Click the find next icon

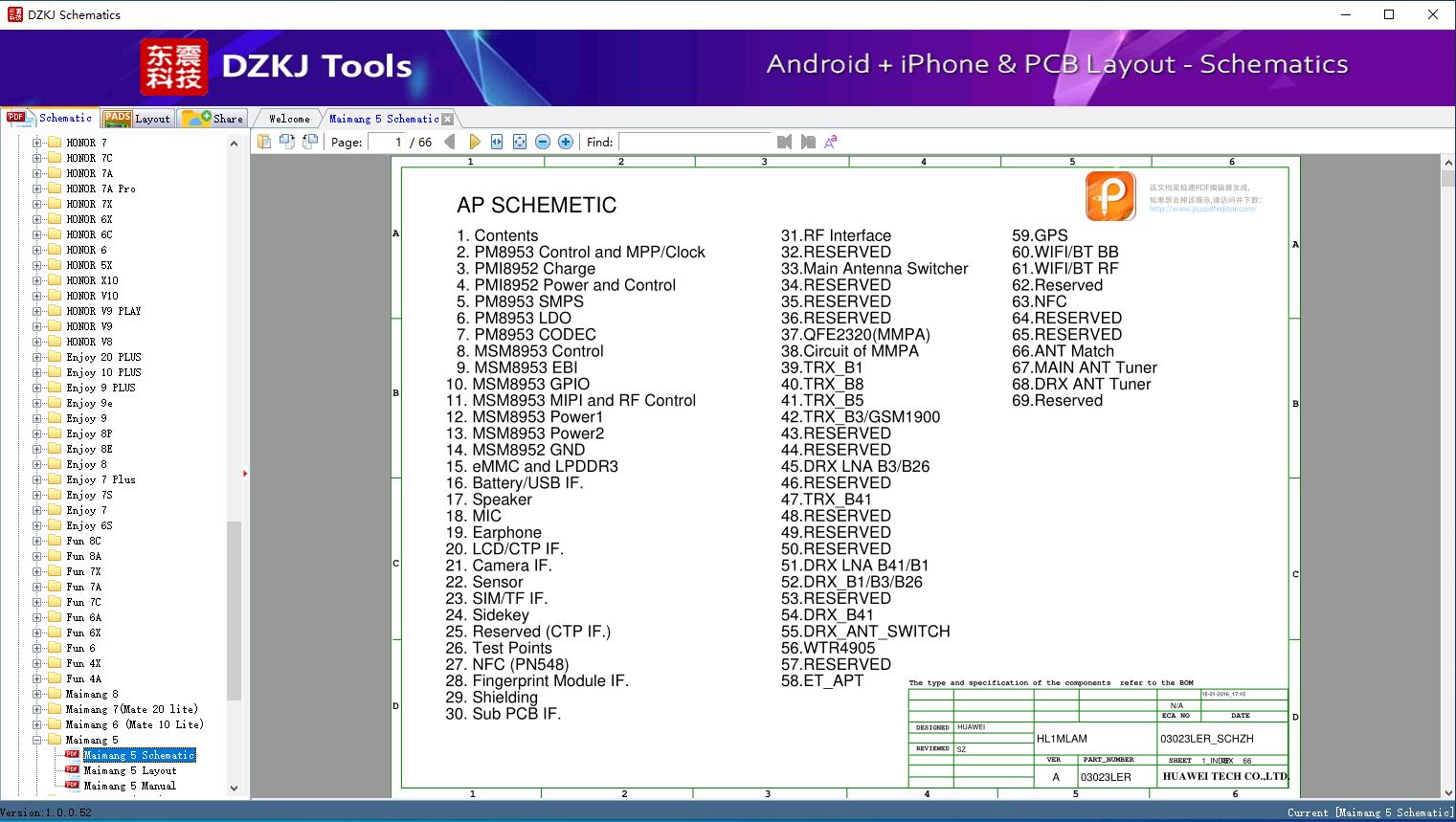click(808, 142)
